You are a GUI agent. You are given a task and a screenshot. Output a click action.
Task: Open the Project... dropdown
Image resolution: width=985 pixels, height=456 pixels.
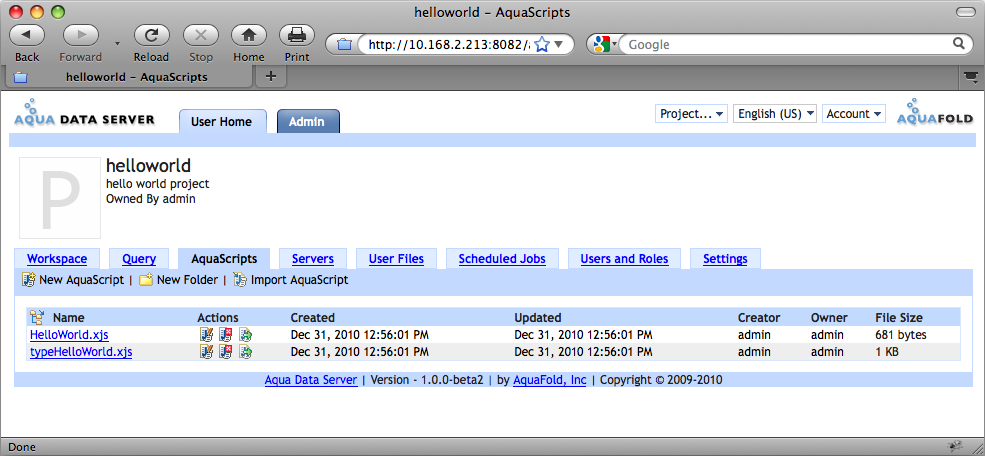point(690,114)
